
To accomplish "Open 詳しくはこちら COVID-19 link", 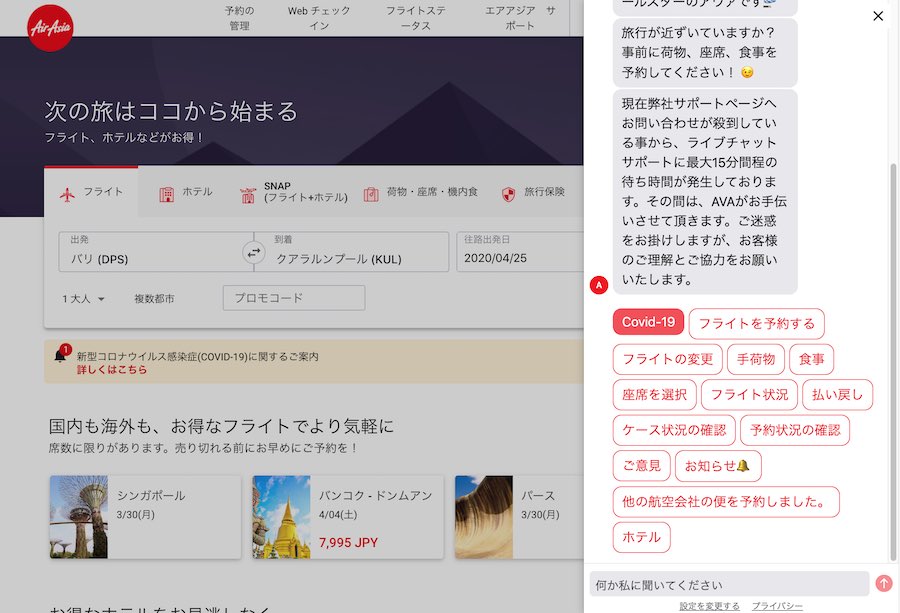I will (x=112, y=370).
